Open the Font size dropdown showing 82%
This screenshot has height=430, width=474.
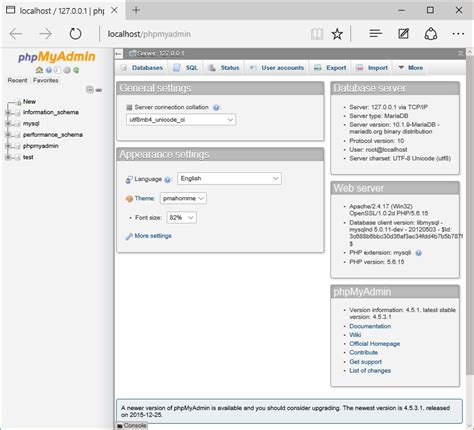[x=181, y=218]
